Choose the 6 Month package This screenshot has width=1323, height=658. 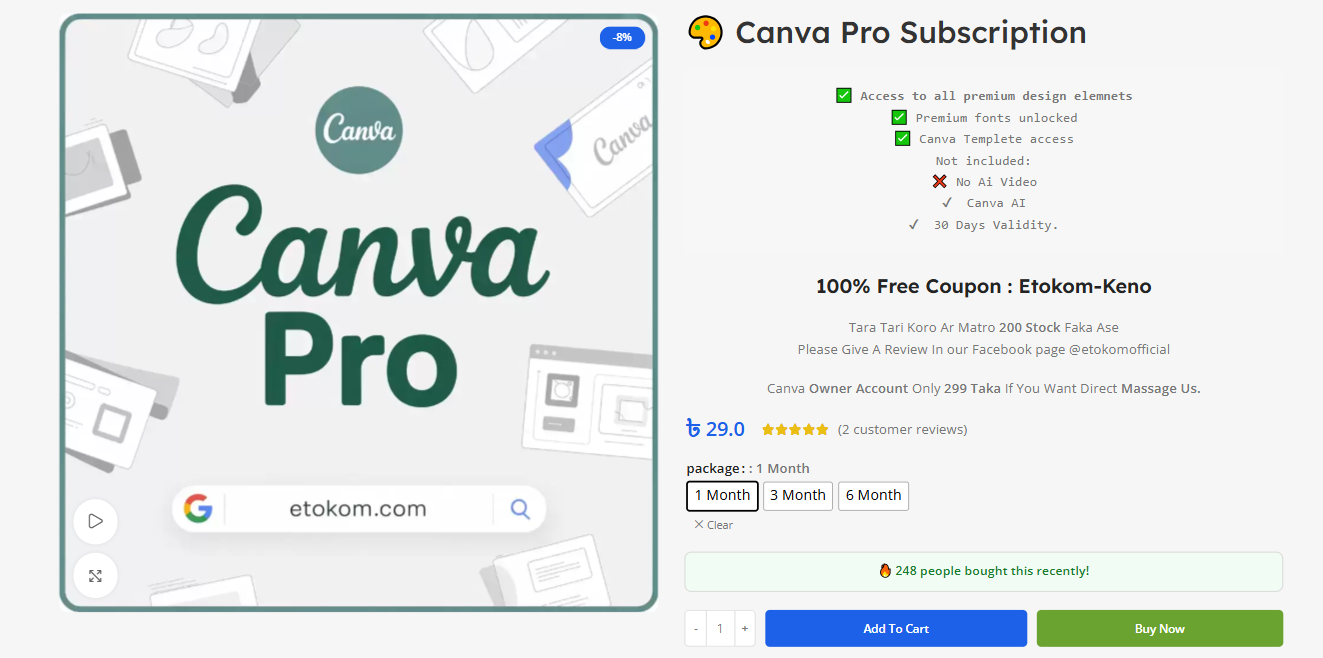tap(873, 495)
